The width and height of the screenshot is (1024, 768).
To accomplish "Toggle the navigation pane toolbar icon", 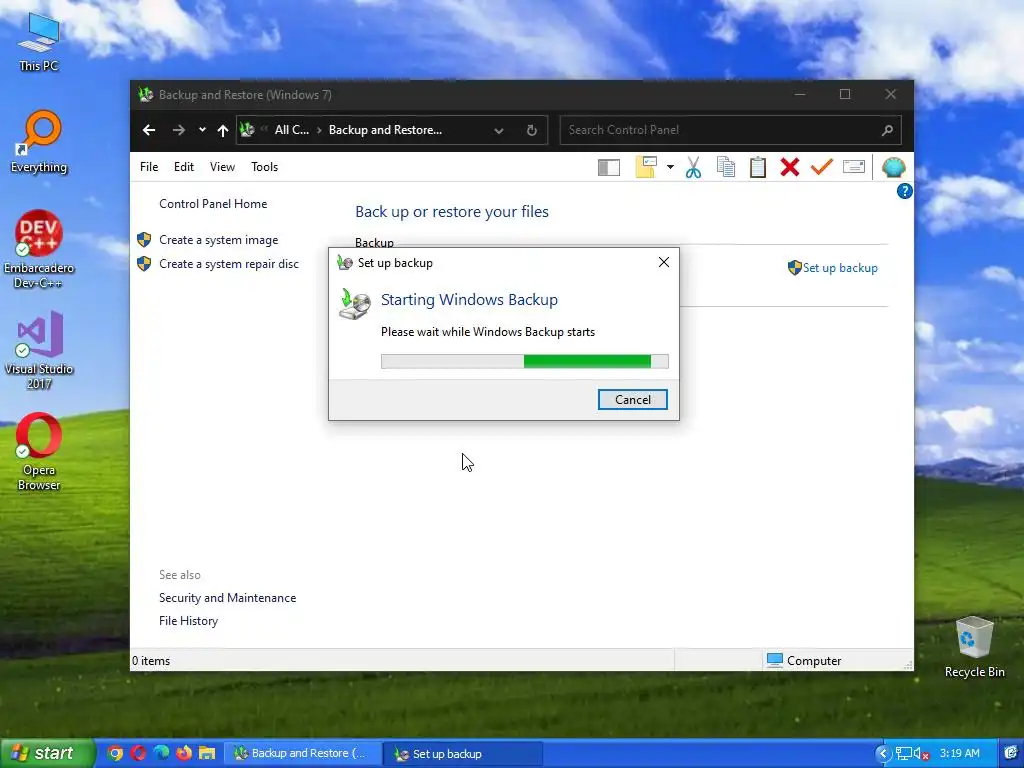I will pyautogui.click(x=609, y=168).
